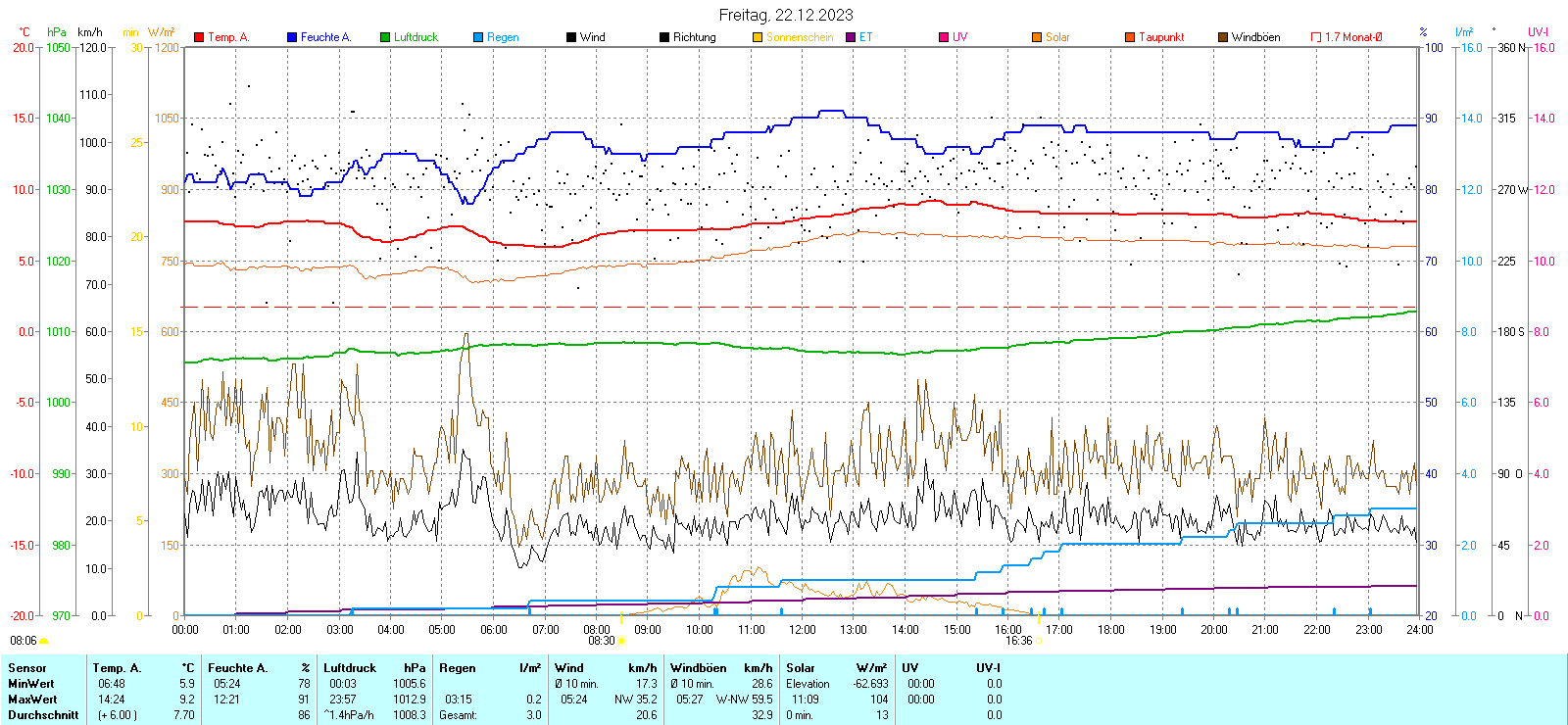Image resolution: width=1568 pixels, height=725 pixels.
Task: Click the green Luftdruck legend square
Action: click(x=385, y=37)
